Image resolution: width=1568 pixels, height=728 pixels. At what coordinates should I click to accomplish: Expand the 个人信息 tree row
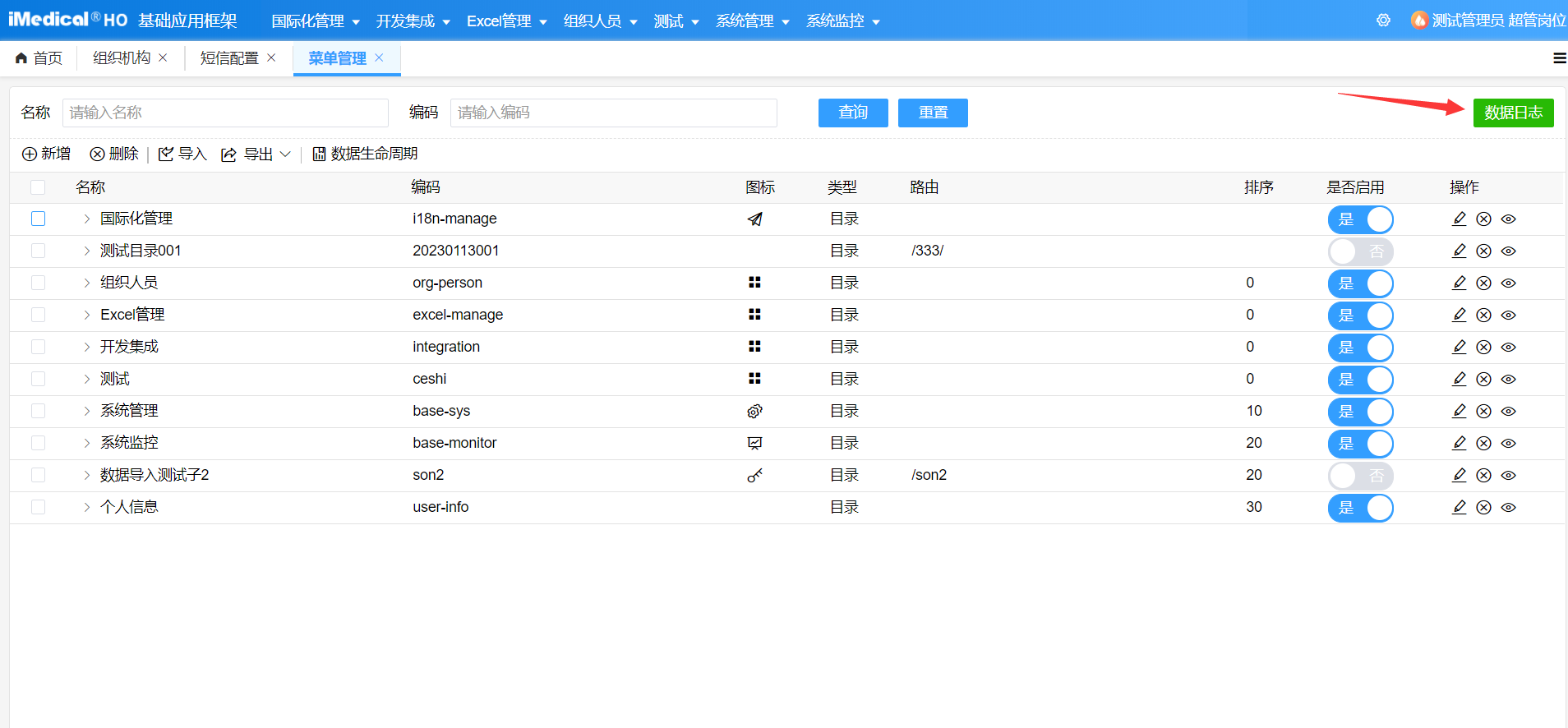[x=86, y=508]
